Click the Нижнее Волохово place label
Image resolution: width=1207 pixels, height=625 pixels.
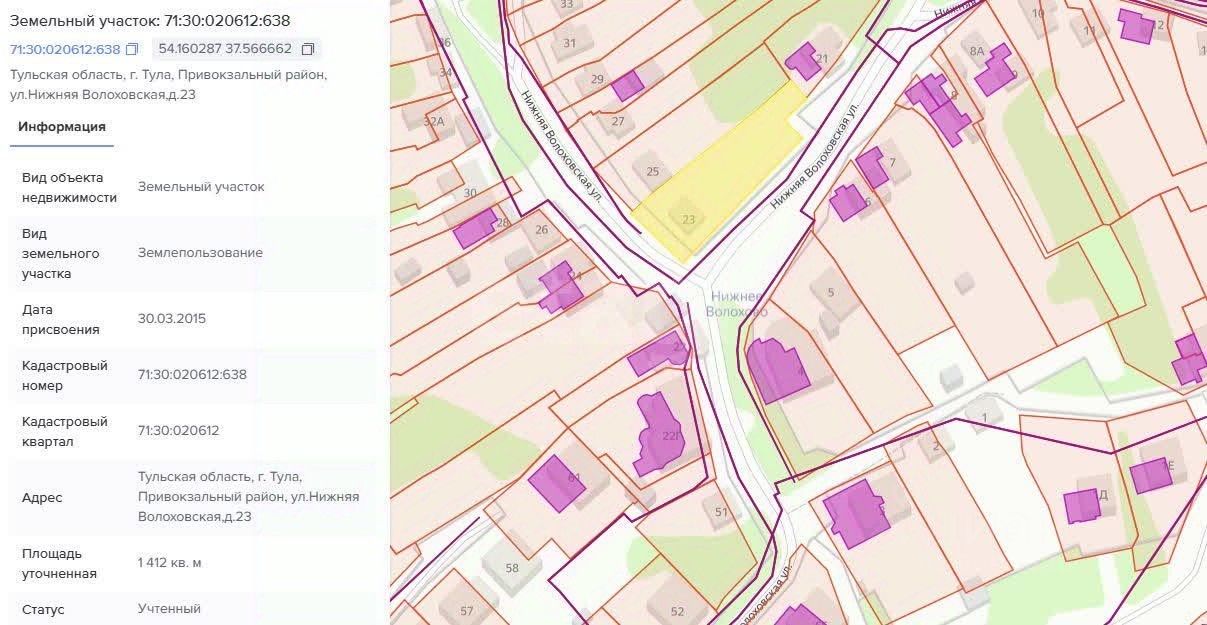pos(739,304)
